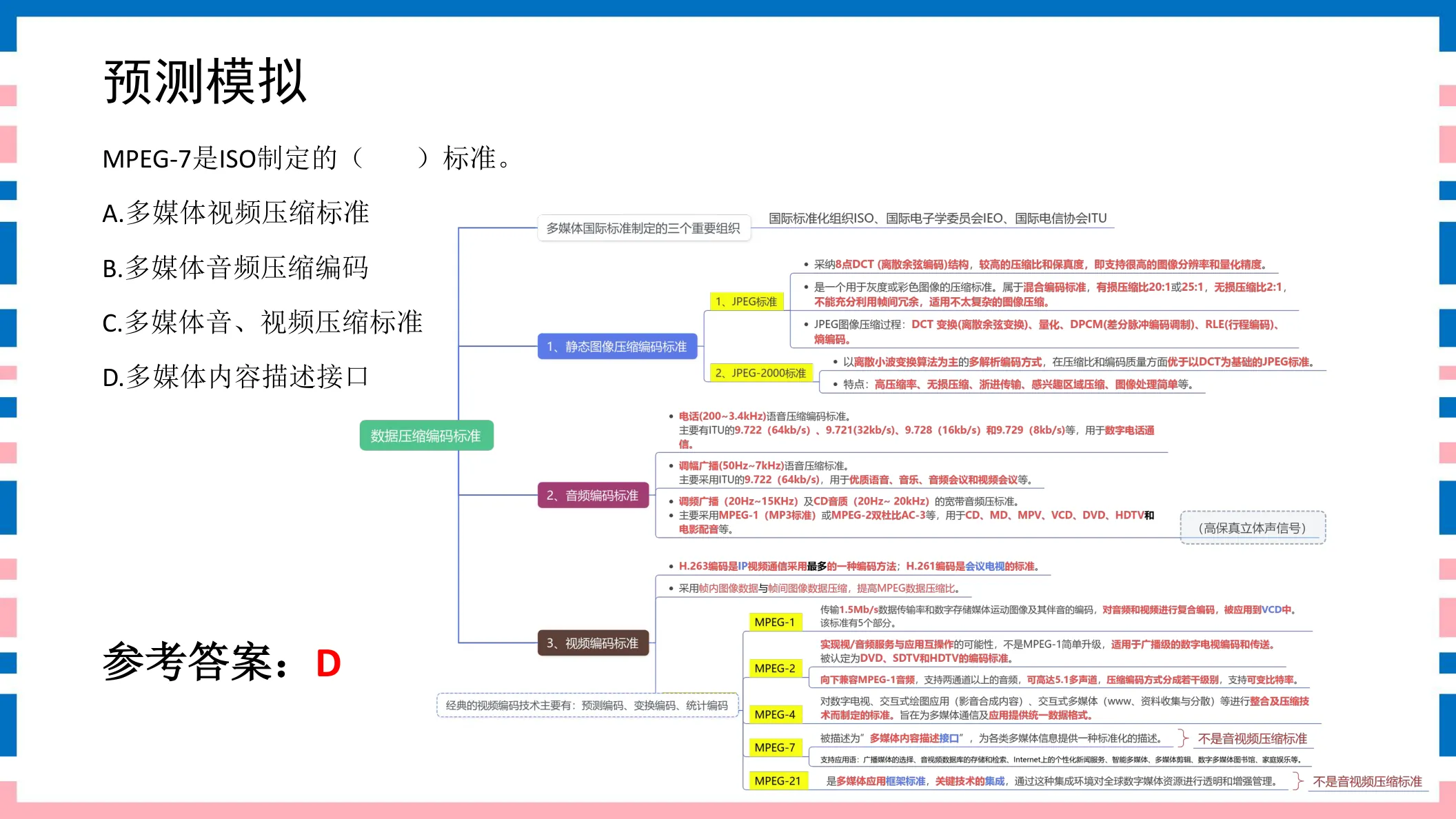This screenshot has width=1456, height=819.
Task: Click the yellow MPEG-2 label
Action: [775, 668]
